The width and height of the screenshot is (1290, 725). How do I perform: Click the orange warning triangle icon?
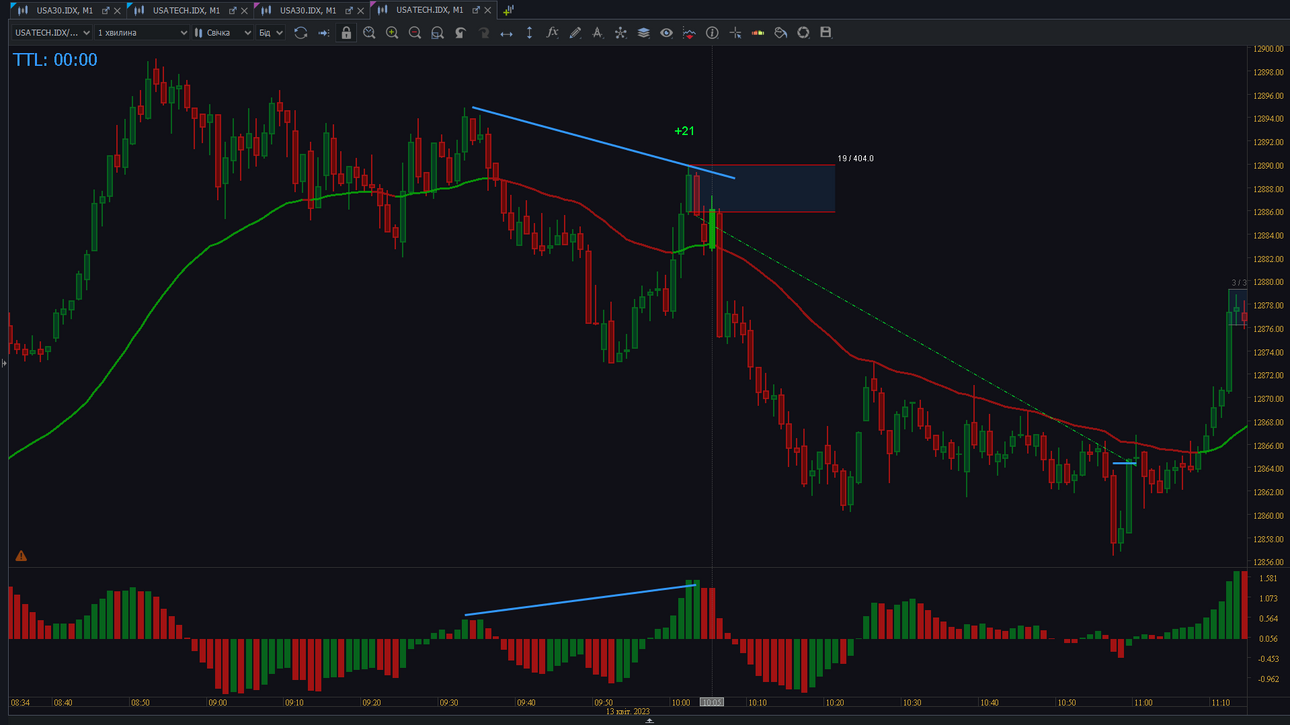click(x=21, y=555)
